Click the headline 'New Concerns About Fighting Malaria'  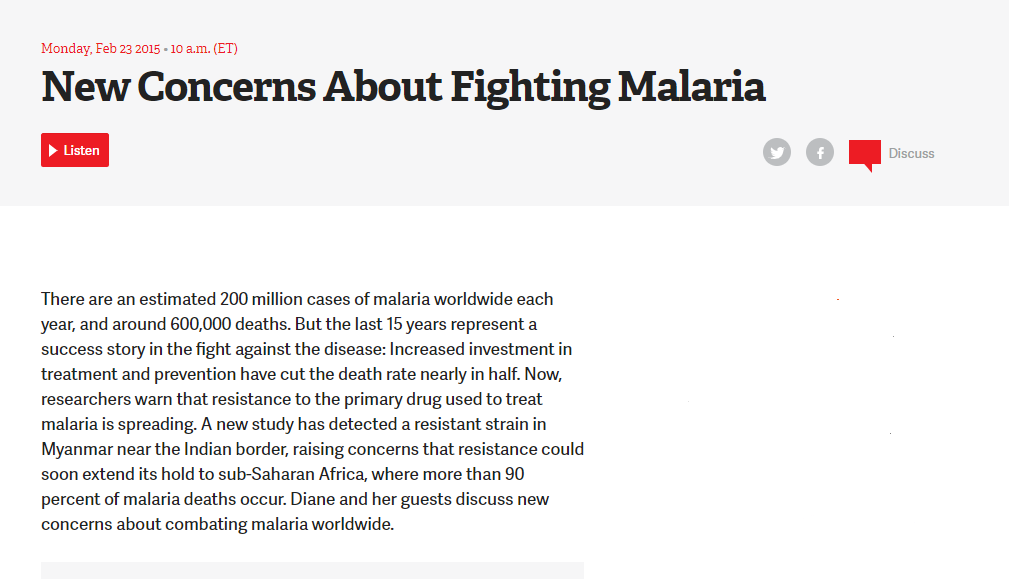coord(403,87)
